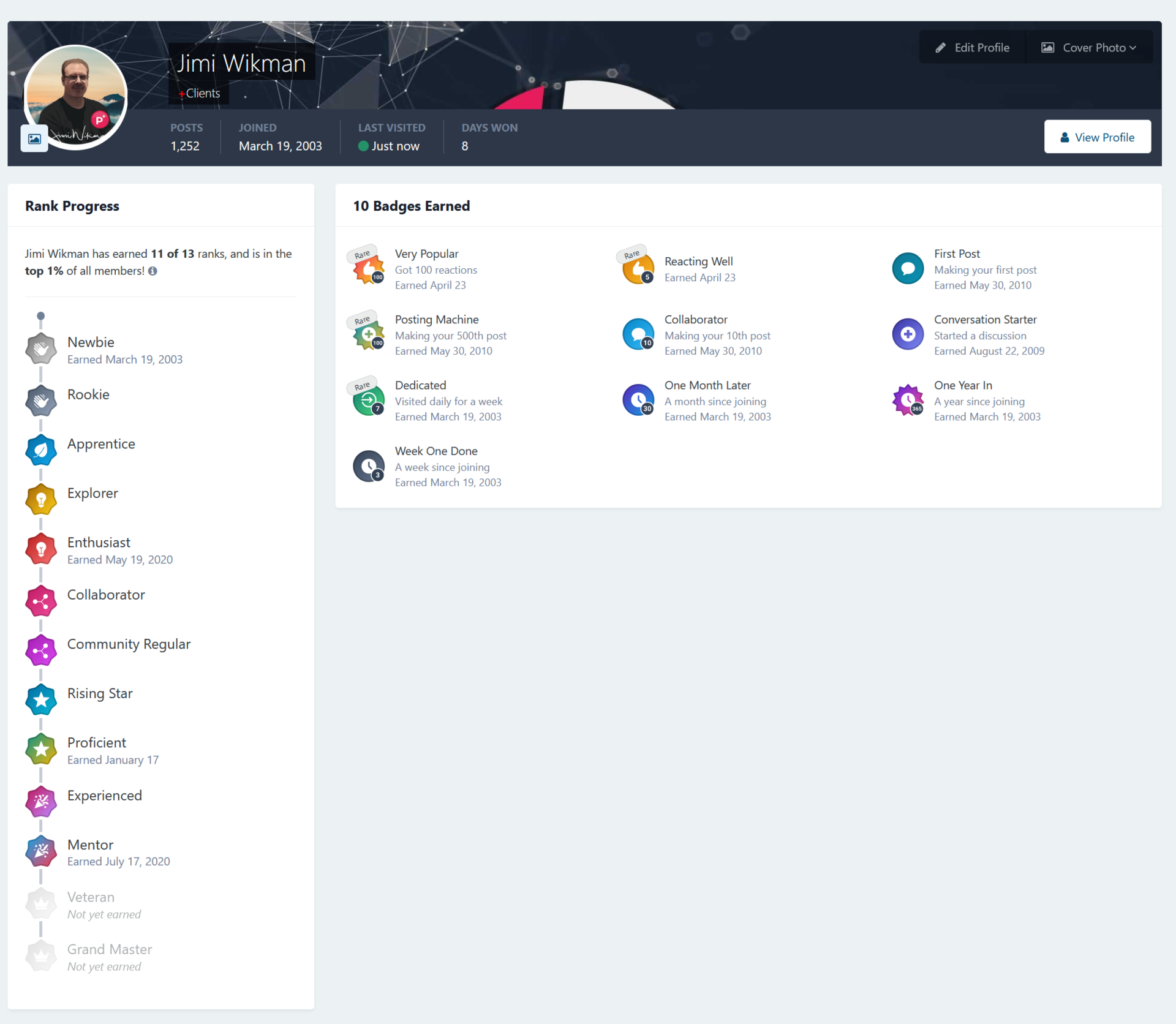Image resolution: width=1176 pixels, height=1024 pixels.
Task: Click the One Month Later badge icon
Action: pyautogui.click(x=638, y=401)
